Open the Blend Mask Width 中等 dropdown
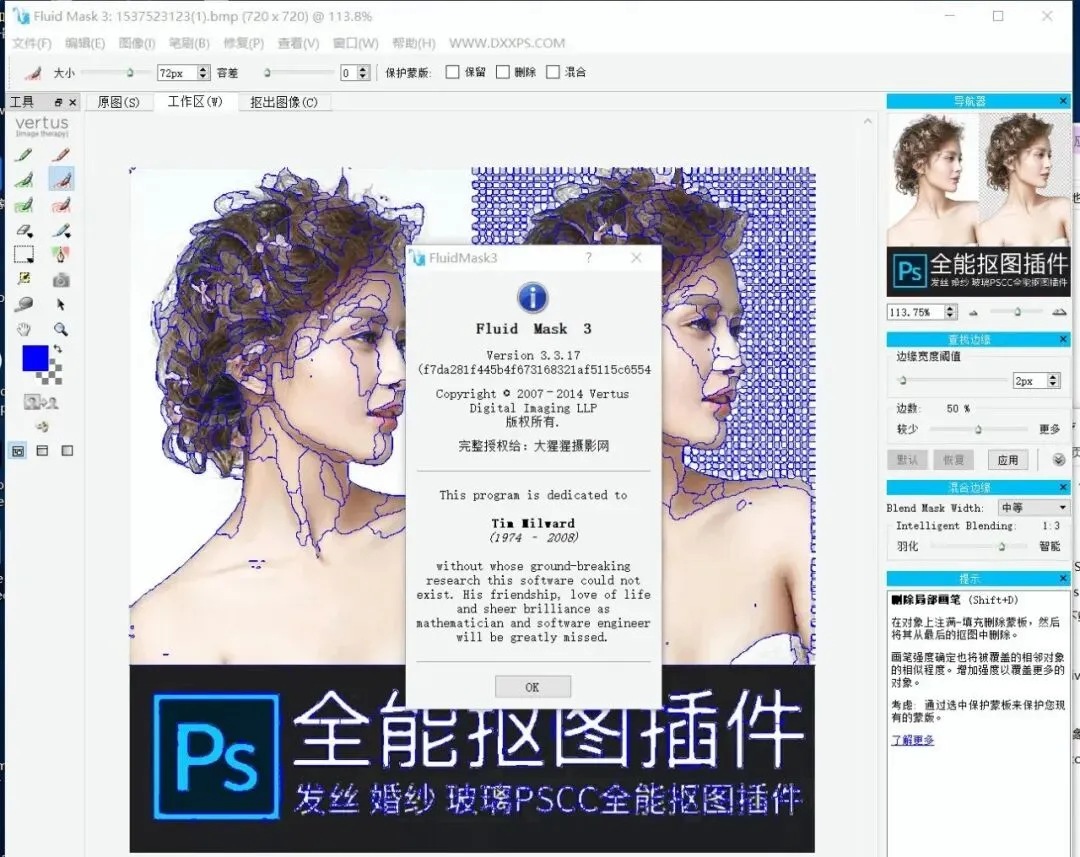The image size is (1080, 857). pyautogui.click(x=1033, y=508)
